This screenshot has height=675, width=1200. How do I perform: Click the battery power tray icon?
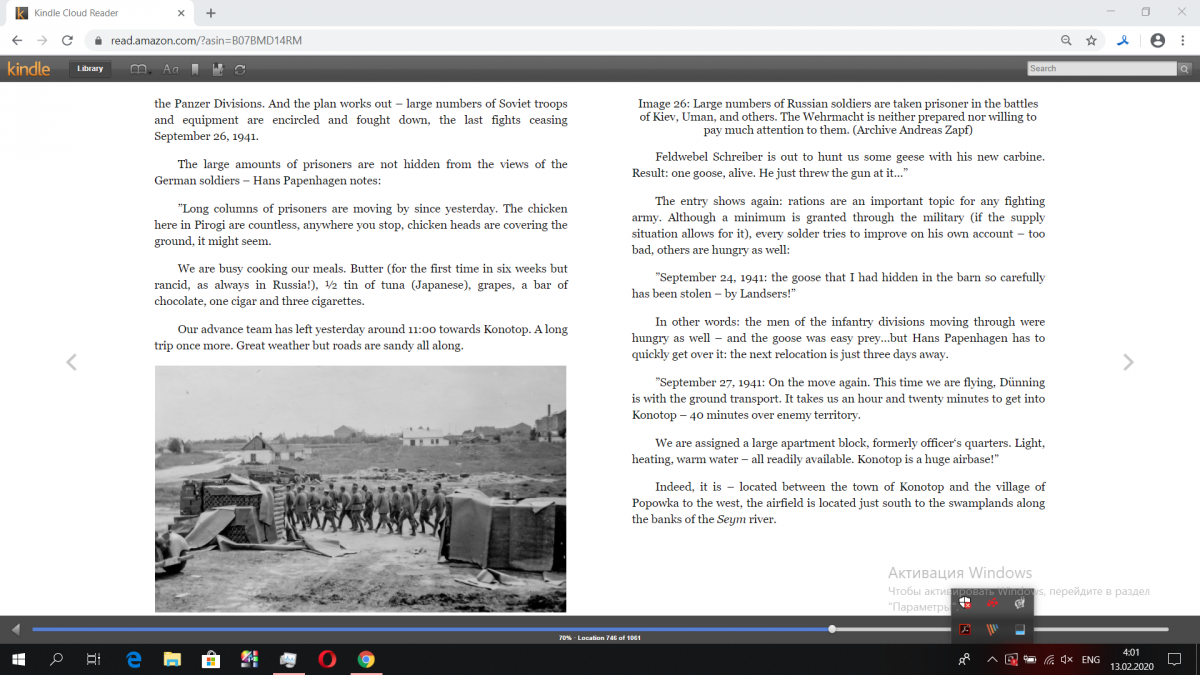point(1030,660)
